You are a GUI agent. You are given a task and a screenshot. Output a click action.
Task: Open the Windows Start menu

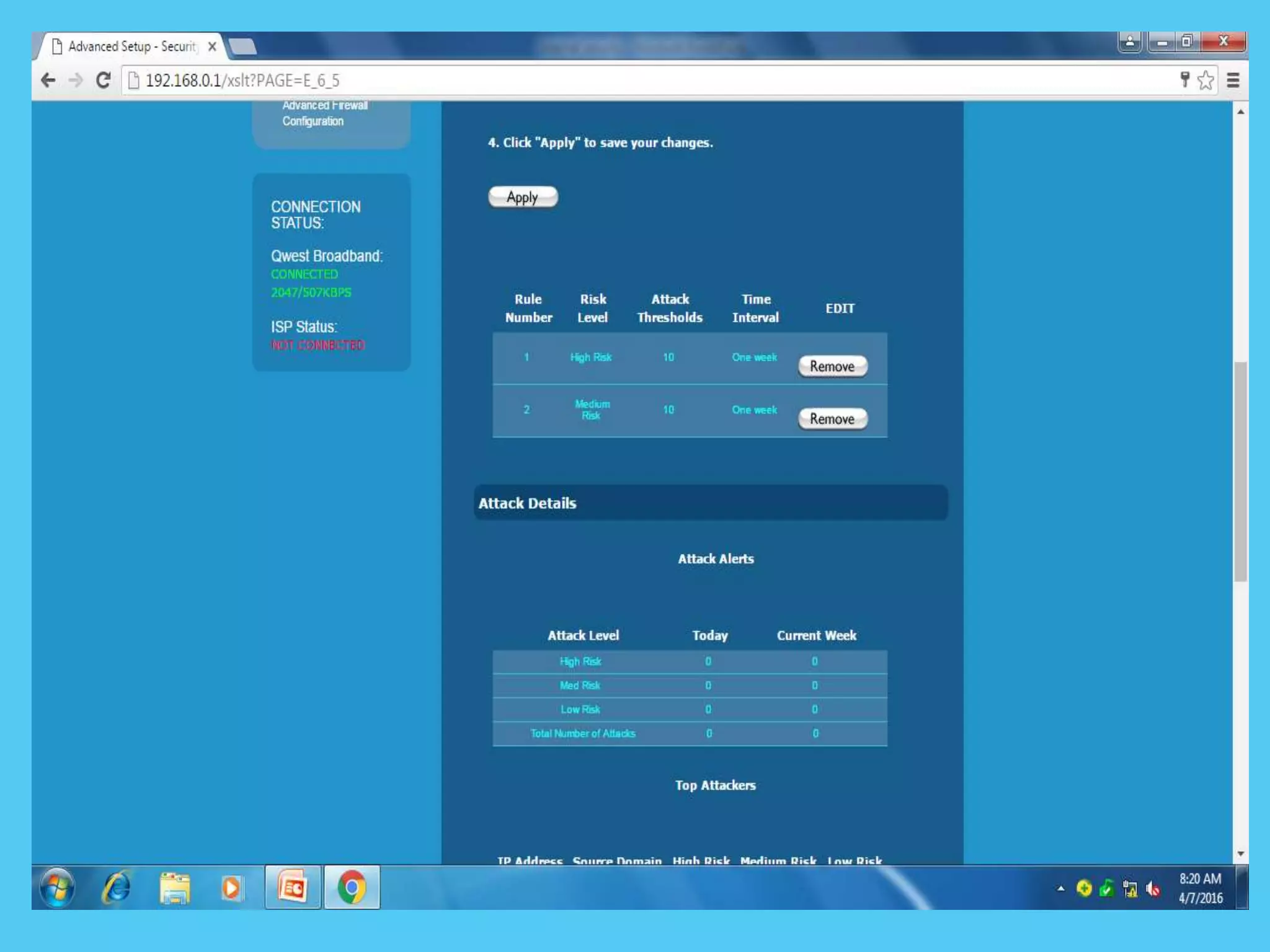tap(58, 888)
